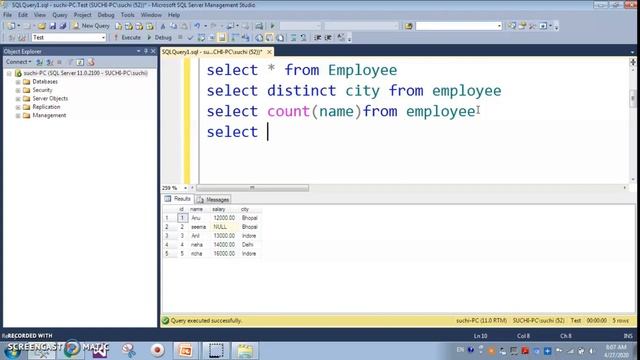The image size is (640, 360).
Task: Open the Debug menu
Action: pyautogui.click(x=106, y=15)
